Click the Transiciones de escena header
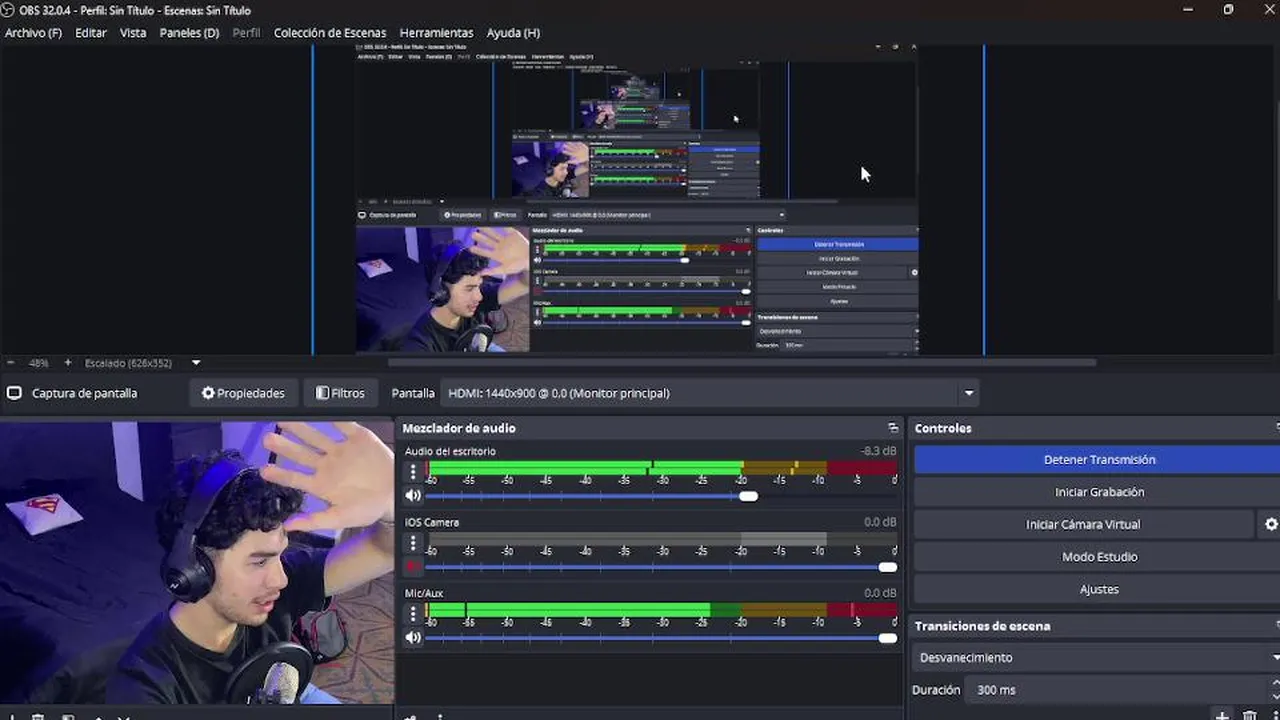 pos(982,626)
